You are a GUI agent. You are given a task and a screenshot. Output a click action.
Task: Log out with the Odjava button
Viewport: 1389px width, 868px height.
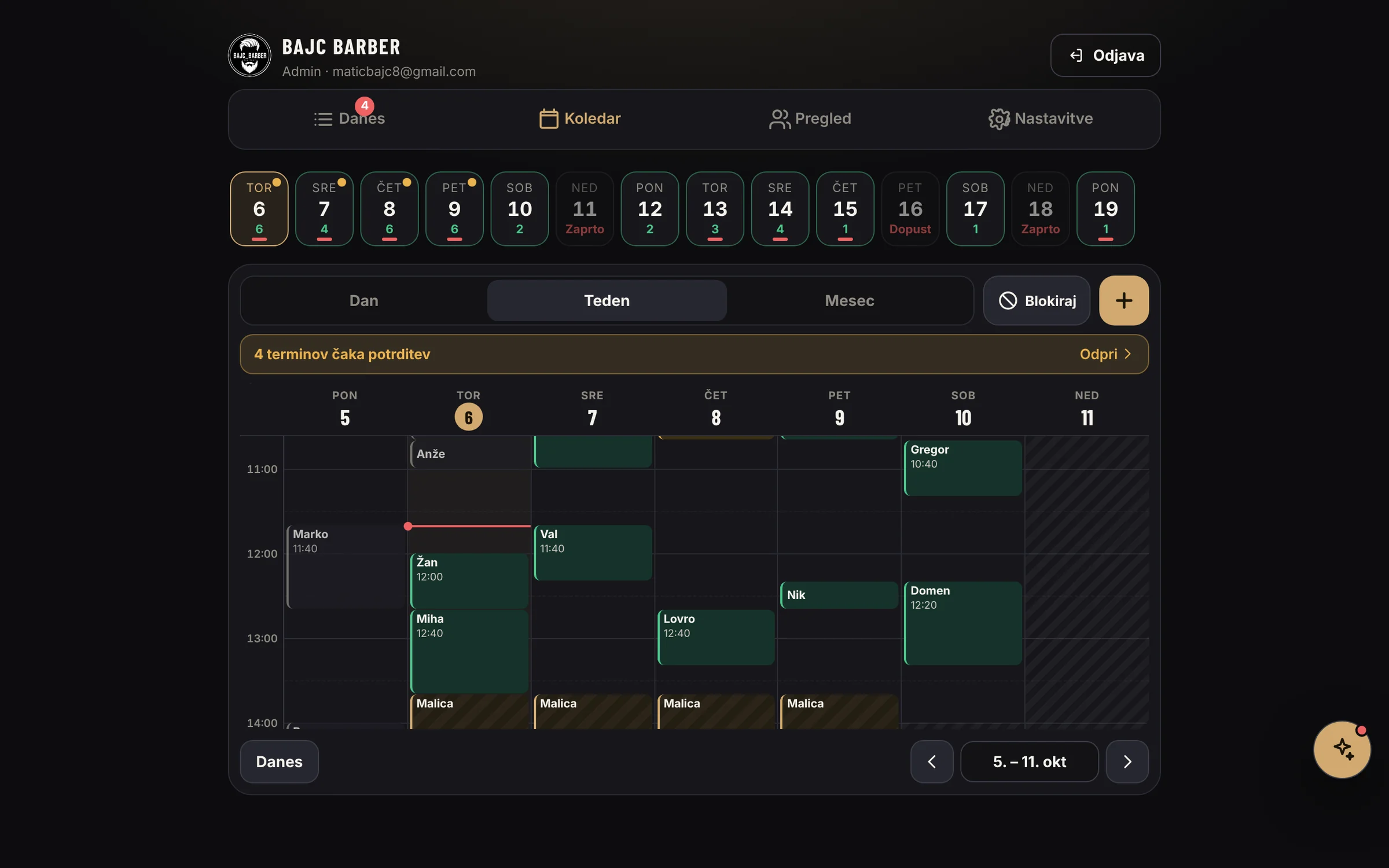pos(1105,55)
